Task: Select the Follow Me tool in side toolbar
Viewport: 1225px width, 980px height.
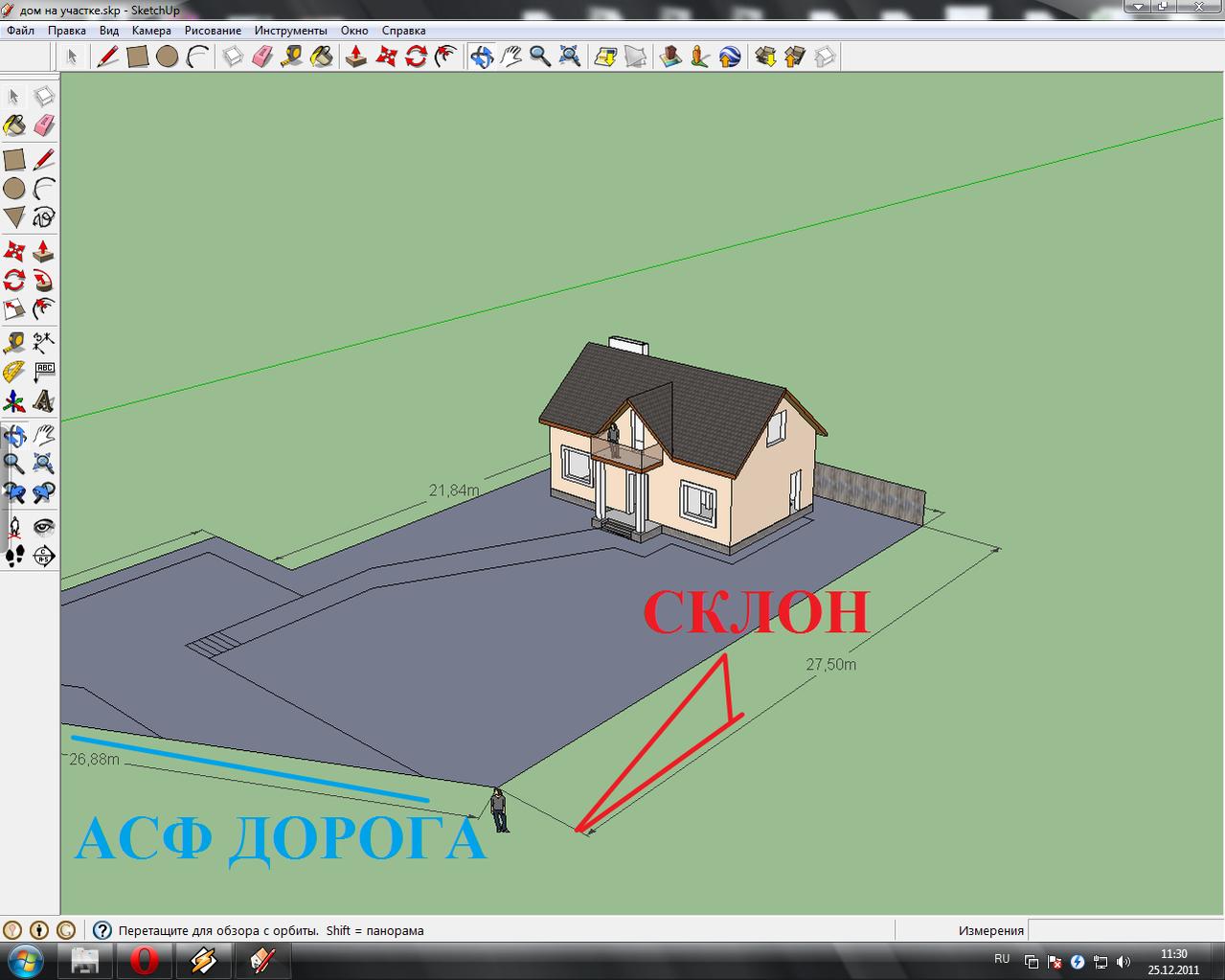Action: [x=44, y=282]
